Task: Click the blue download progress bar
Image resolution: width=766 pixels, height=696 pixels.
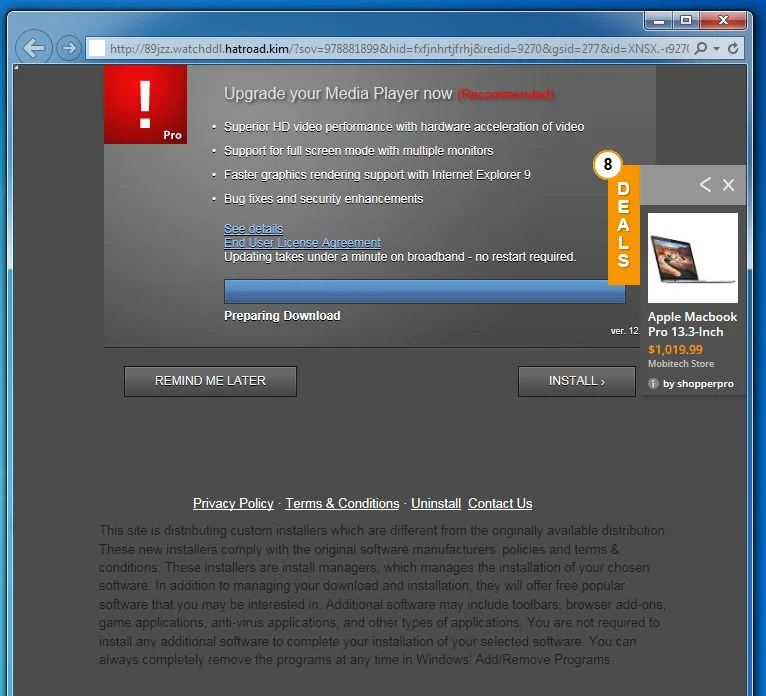Action: (425, 292)
